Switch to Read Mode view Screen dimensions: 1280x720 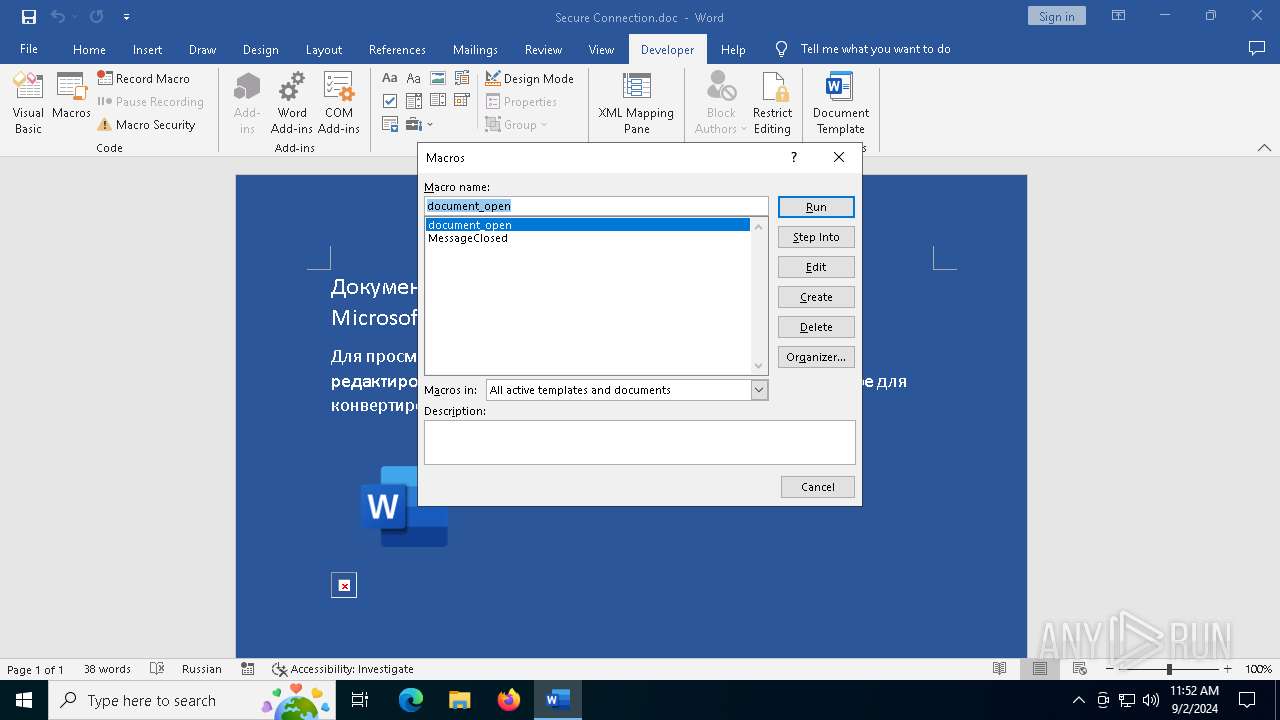click(x=1000, y=669)
